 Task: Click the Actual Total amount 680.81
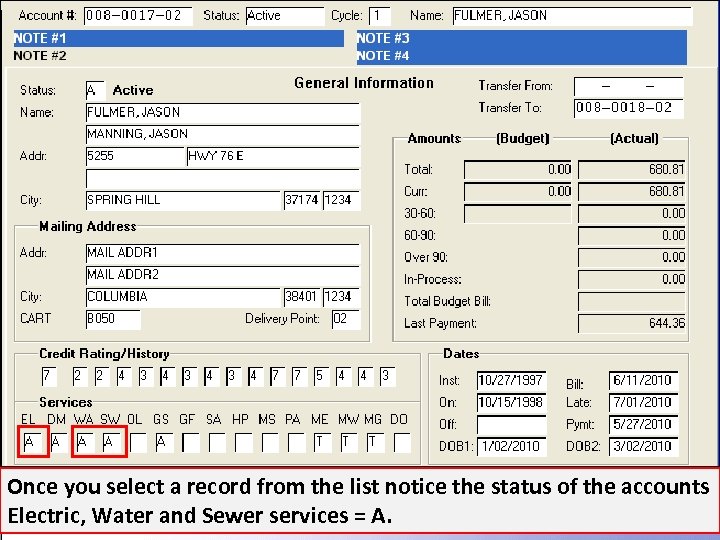[x=631, y=170]
